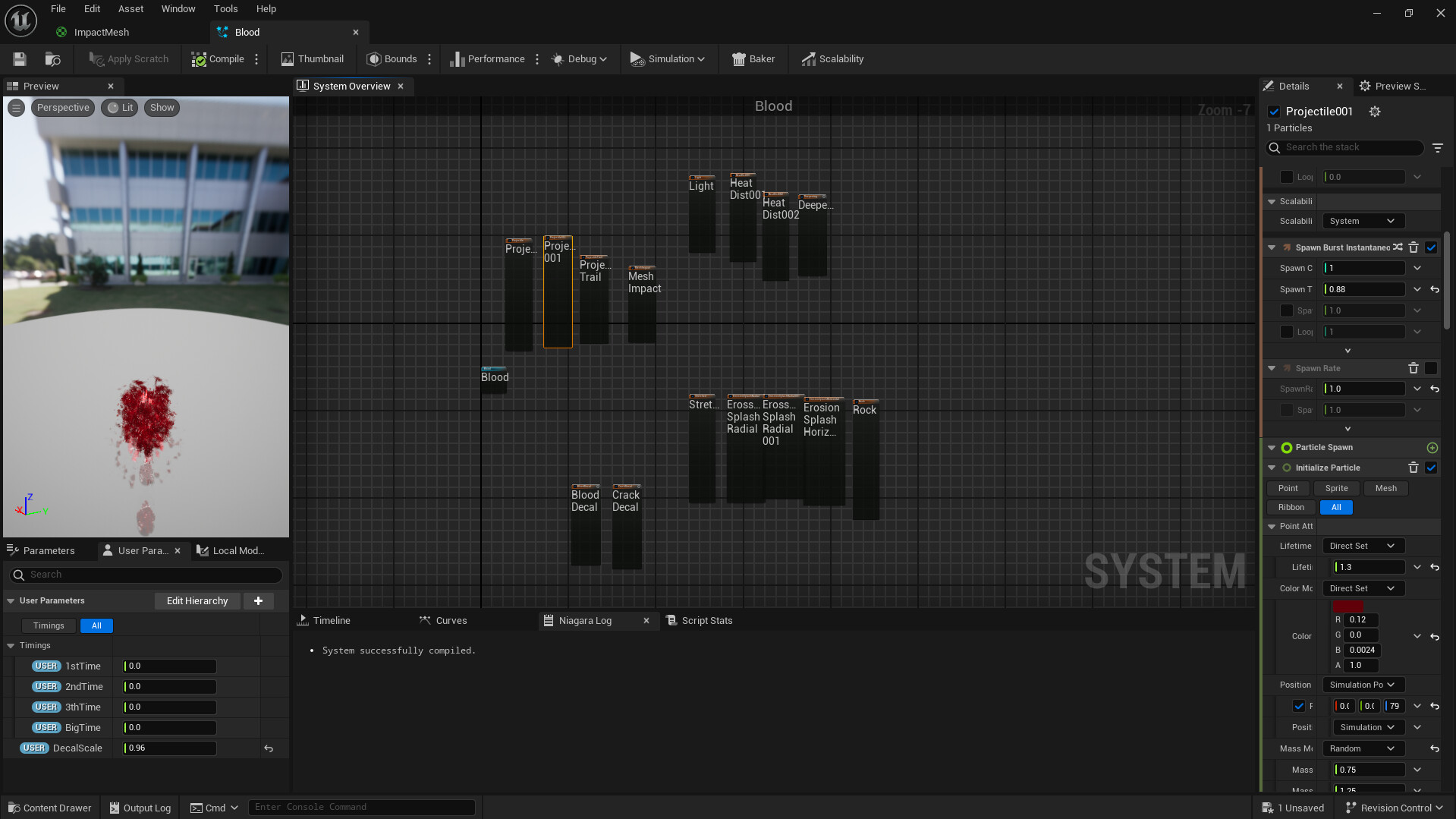
Task: Click the Browse to asset icon
Action: [x=52, y=59]
